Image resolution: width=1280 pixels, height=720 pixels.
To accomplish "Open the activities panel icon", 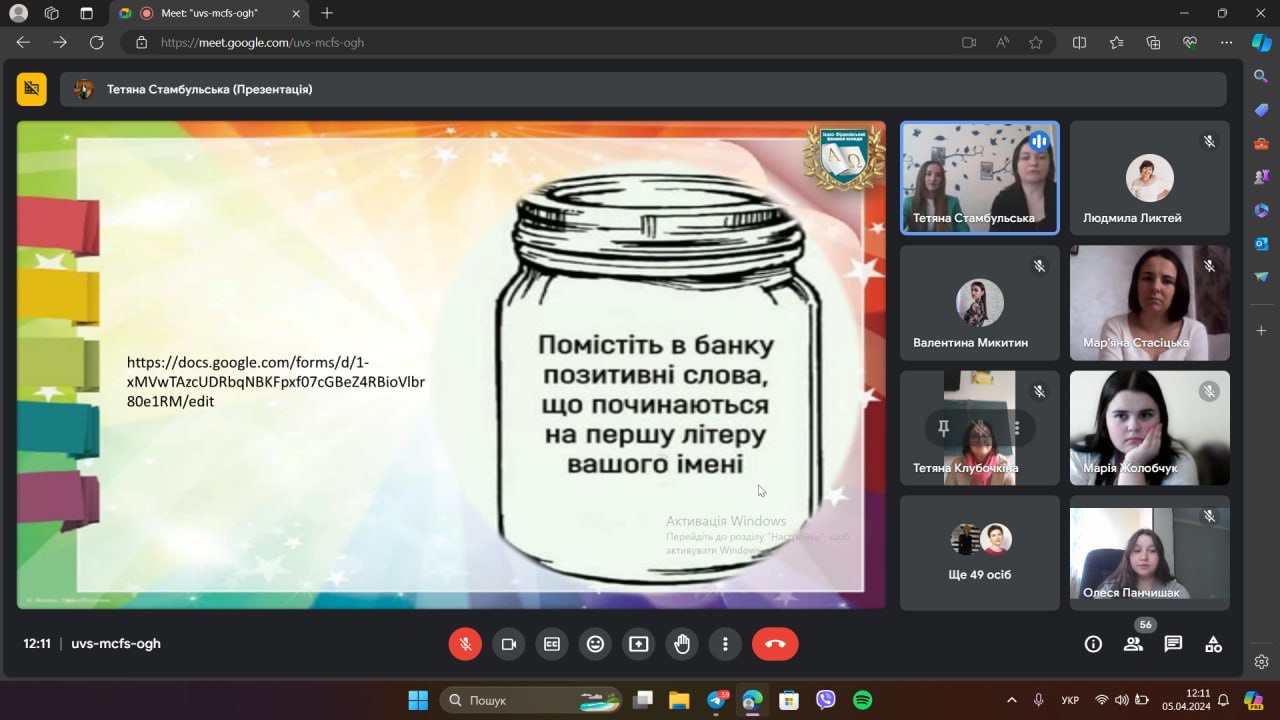I will 1213,644.
